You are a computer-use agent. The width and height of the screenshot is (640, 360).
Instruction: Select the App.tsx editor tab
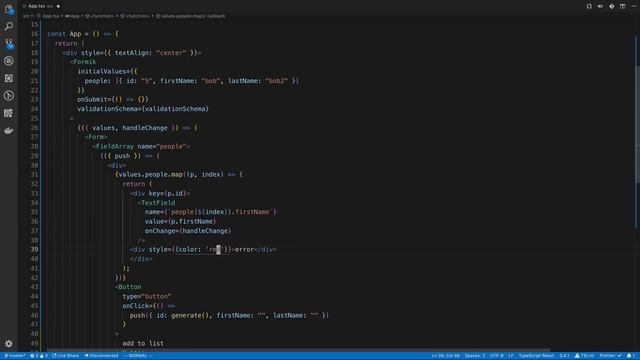point(40,6)
